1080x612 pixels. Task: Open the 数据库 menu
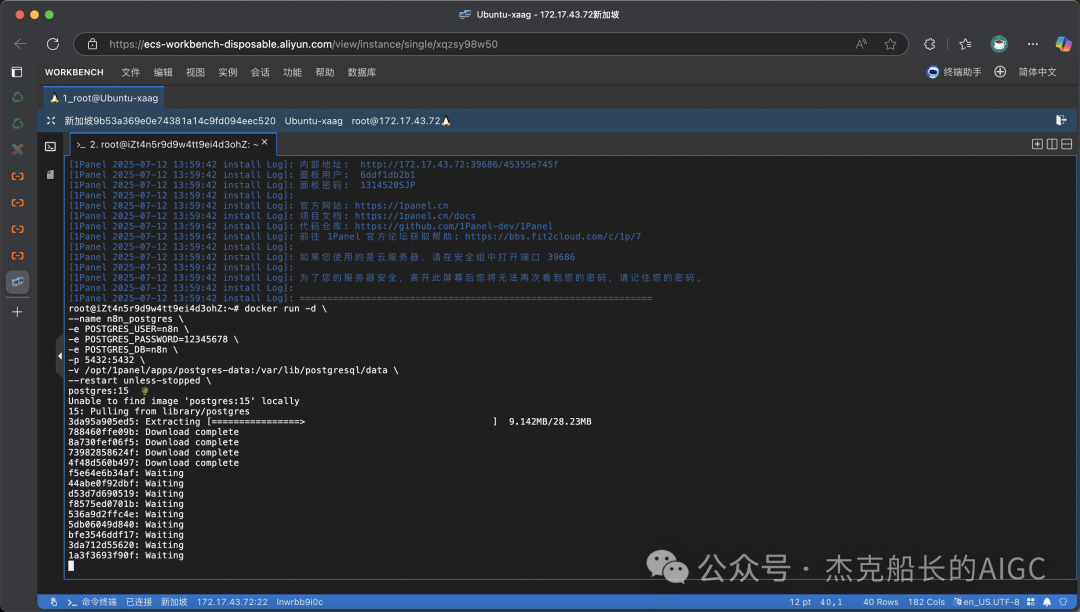click(362, 72)
